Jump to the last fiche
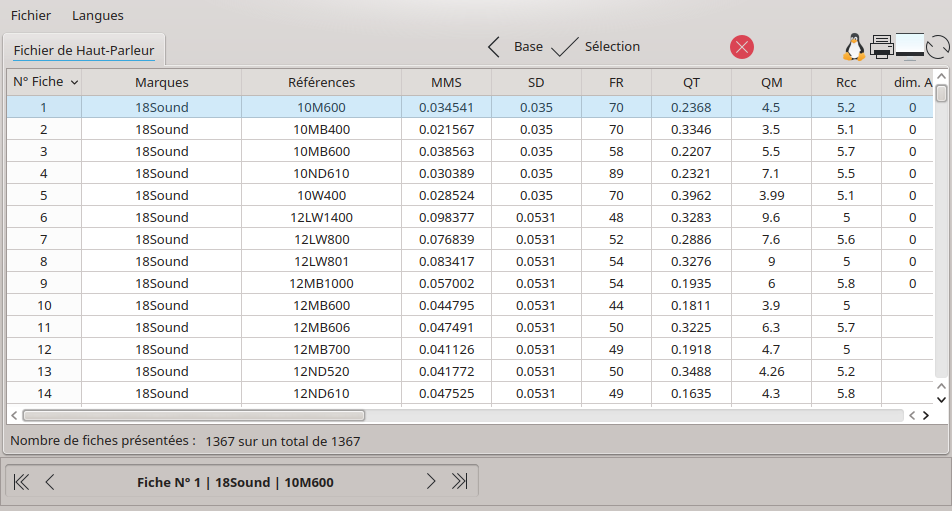Viewport: 952px width, 511px height. click(x=460, y=481)
